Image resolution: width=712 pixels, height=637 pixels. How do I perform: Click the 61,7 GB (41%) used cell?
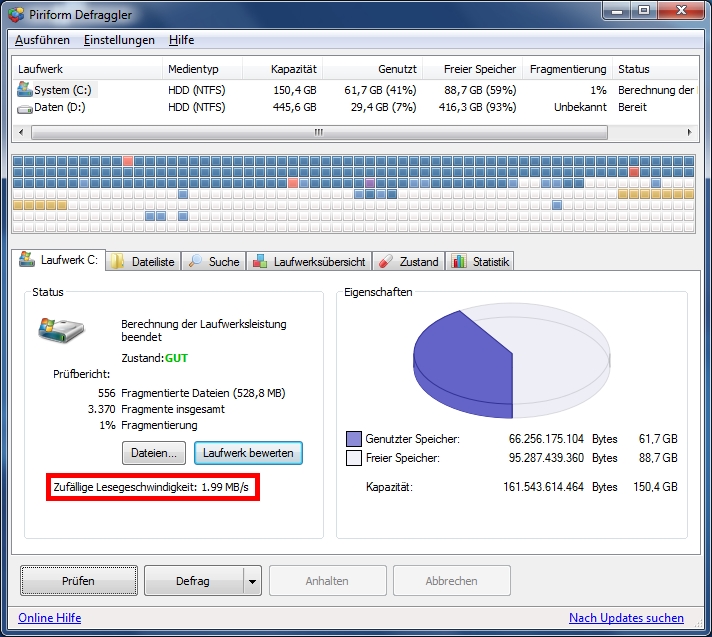[x=380, y=90]
